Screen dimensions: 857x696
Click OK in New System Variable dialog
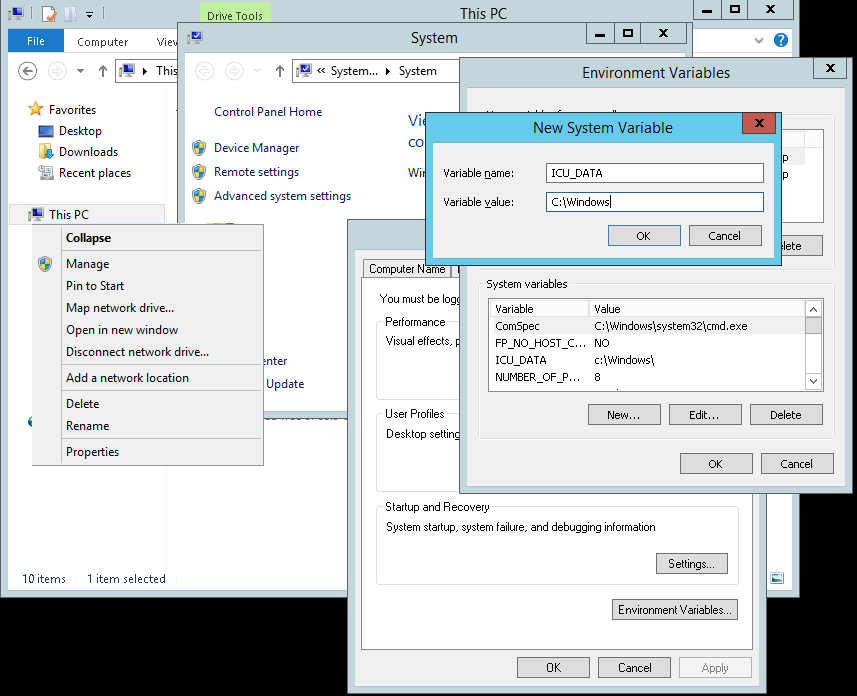[x=643, y=236]
